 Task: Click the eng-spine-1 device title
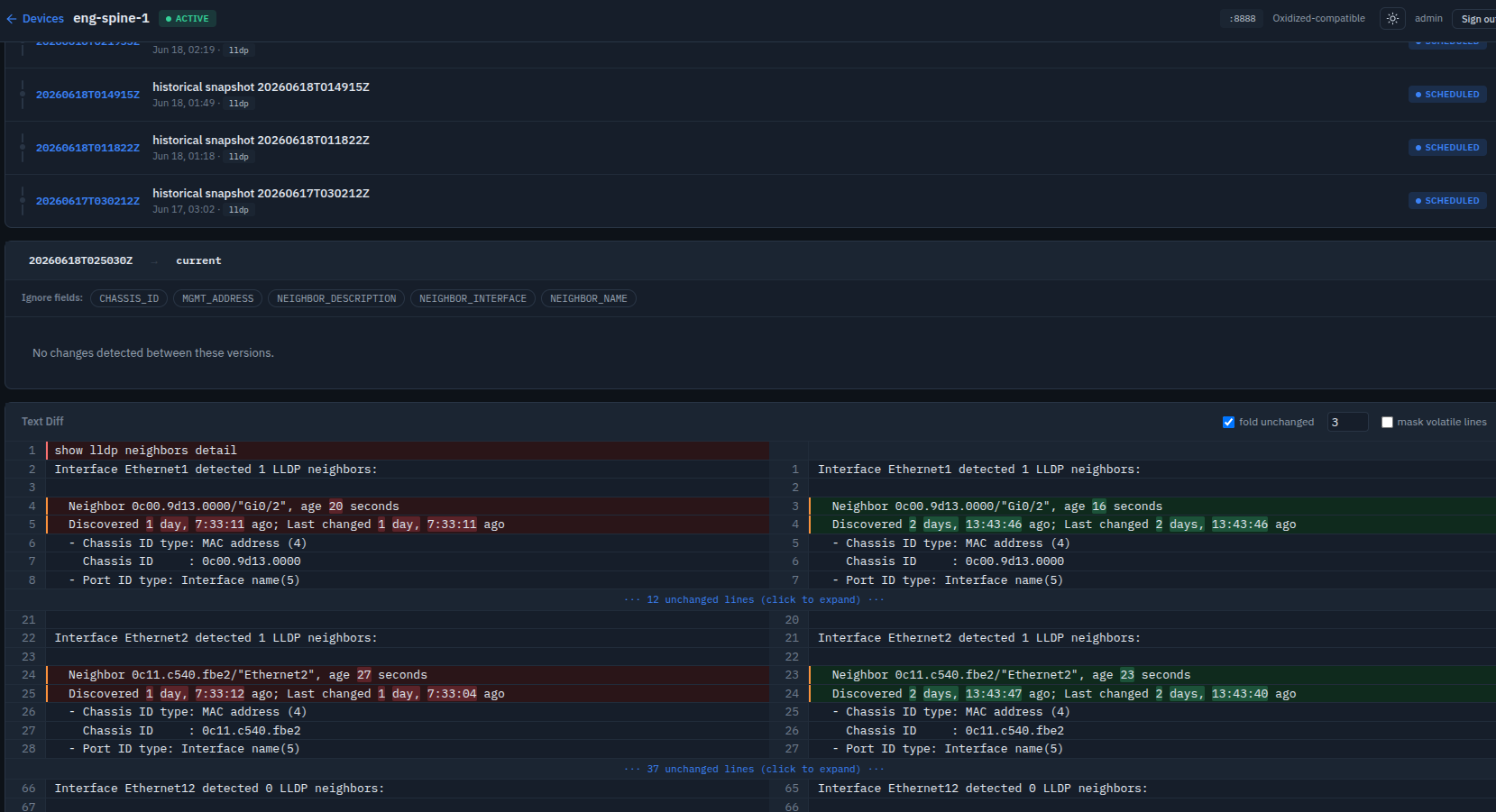coord(111,18)
